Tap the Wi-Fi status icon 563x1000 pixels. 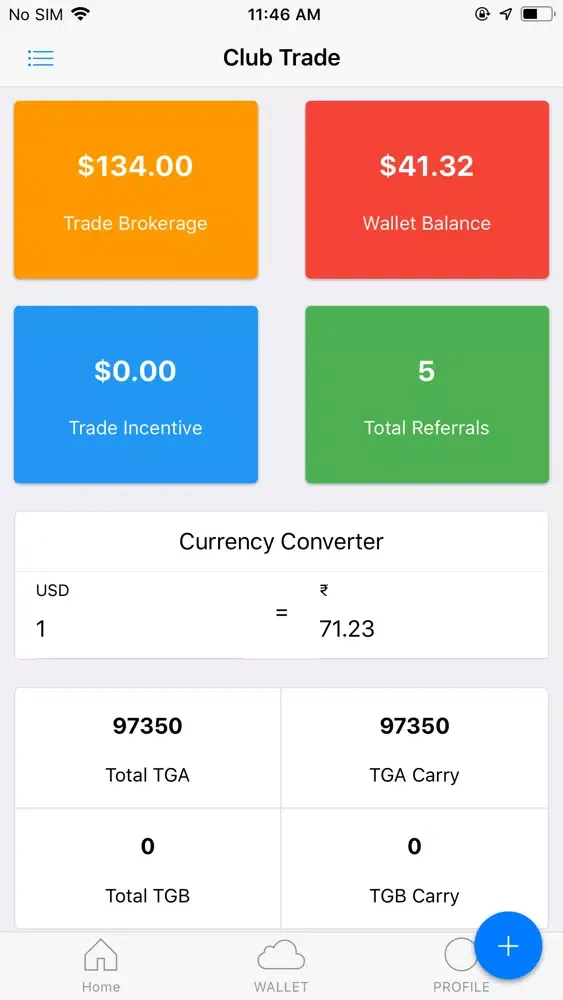coord(80,14)
